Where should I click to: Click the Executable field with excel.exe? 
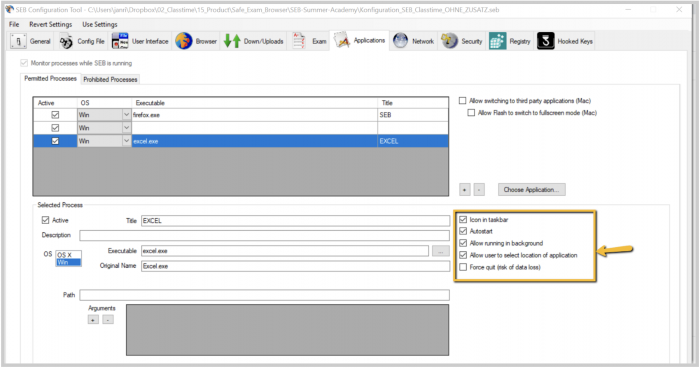285,251
